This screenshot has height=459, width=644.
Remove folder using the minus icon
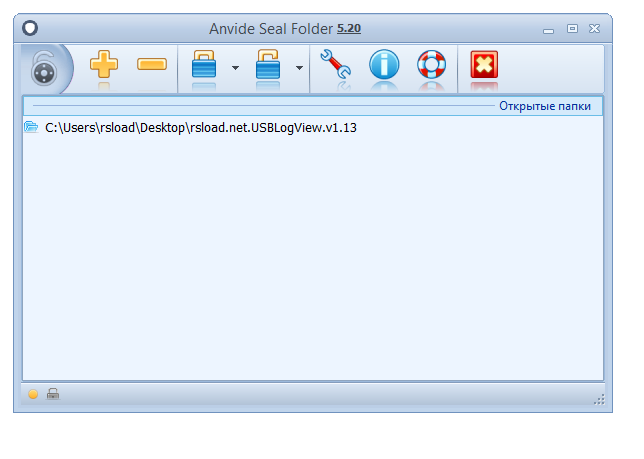coord(152,64)
